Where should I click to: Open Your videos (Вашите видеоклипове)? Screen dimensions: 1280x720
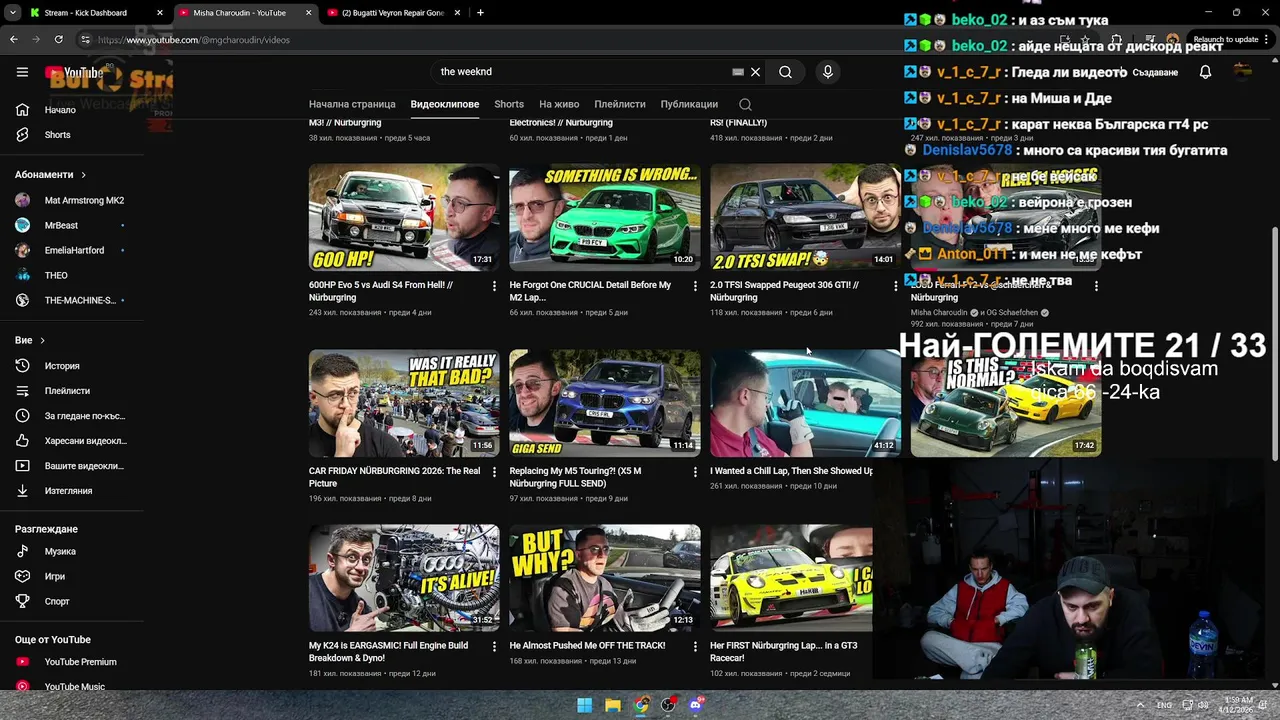(84, 466)
